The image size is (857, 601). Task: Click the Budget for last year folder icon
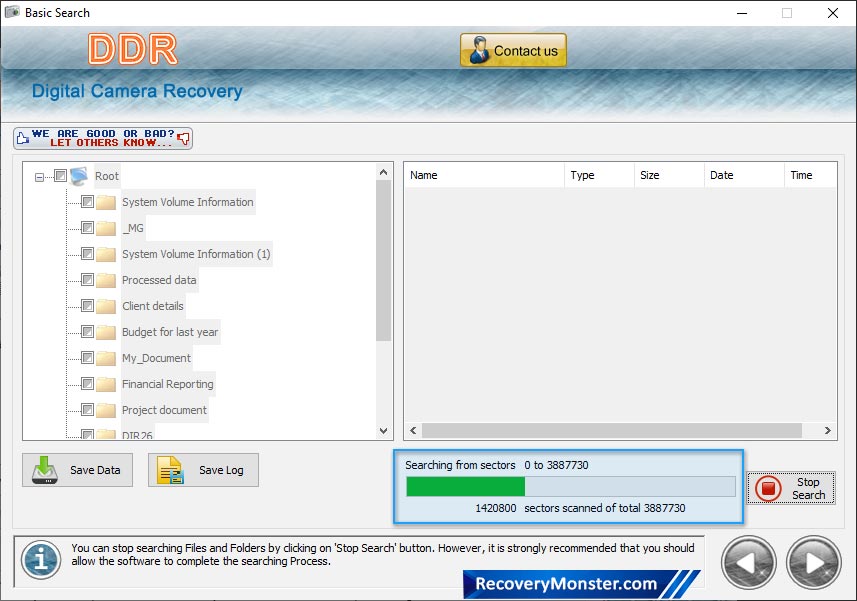pyautogui.click(x=106, y=332)
